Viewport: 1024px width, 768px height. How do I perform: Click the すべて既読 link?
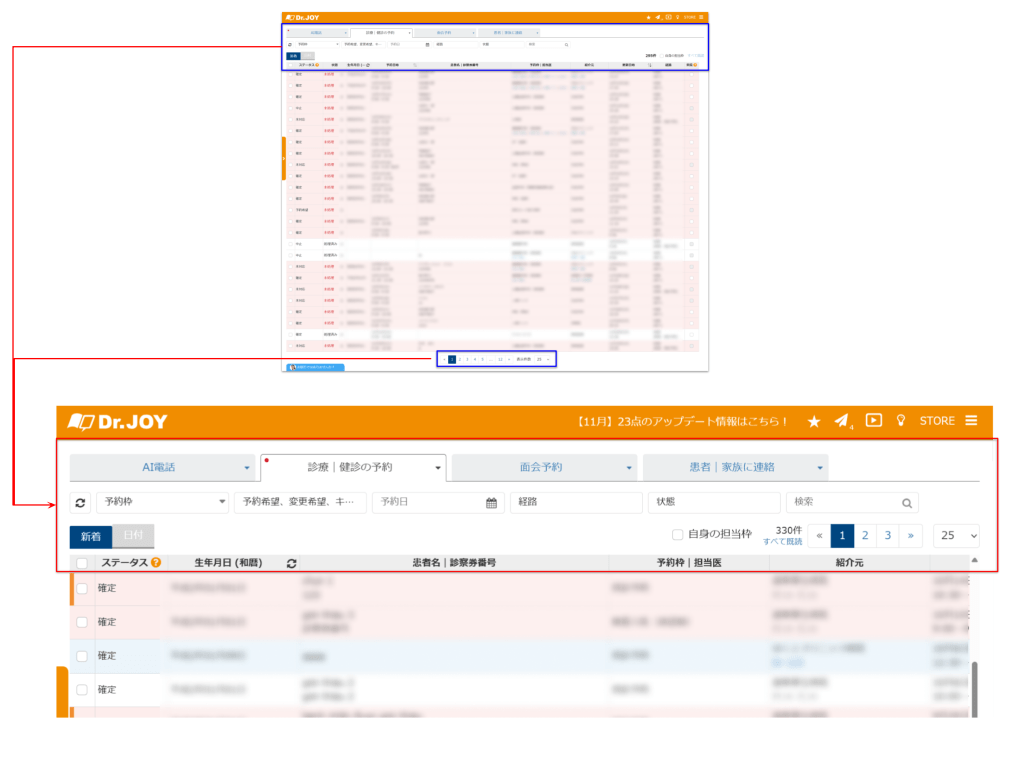pyautogui.click(x=782, y=541)
